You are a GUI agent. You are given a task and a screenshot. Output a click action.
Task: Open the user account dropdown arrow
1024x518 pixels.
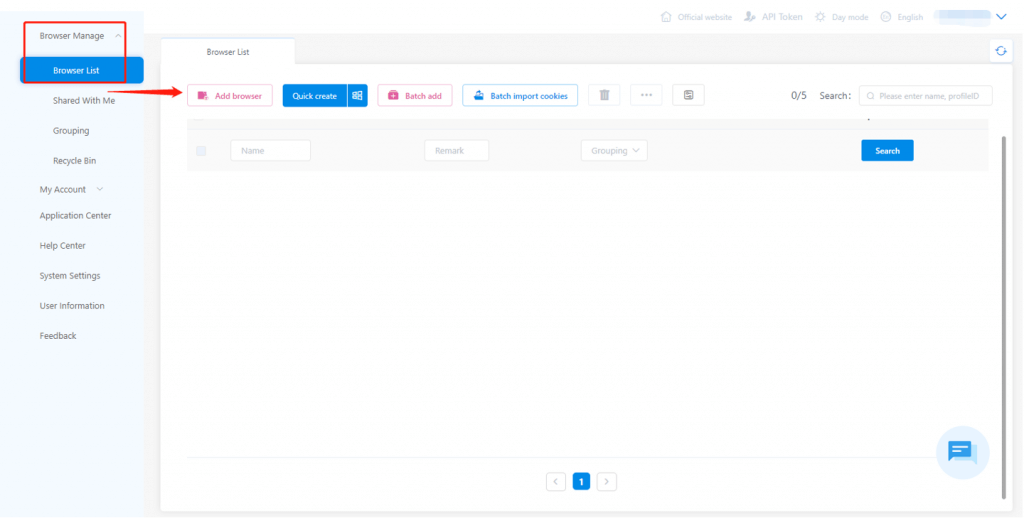click(1001, 17)
